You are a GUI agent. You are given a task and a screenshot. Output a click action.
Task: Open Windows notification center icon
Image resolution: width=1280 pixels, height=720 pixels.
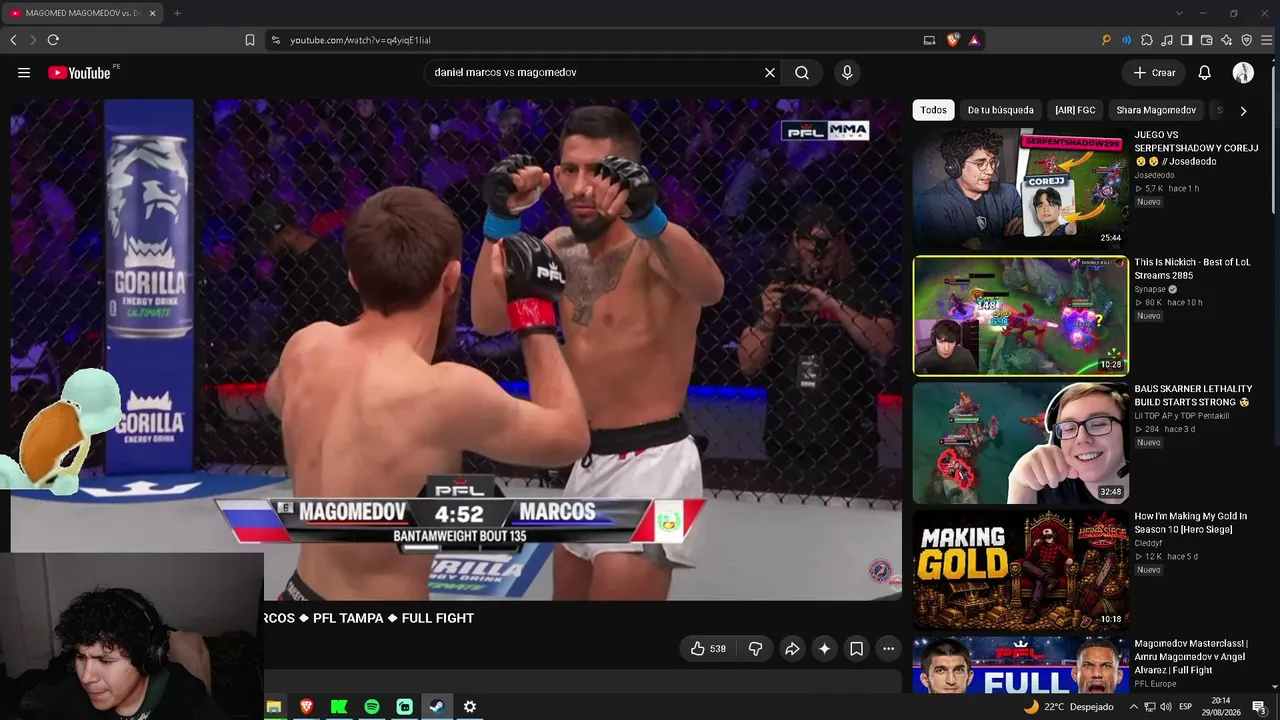[x=1259, y=707]
